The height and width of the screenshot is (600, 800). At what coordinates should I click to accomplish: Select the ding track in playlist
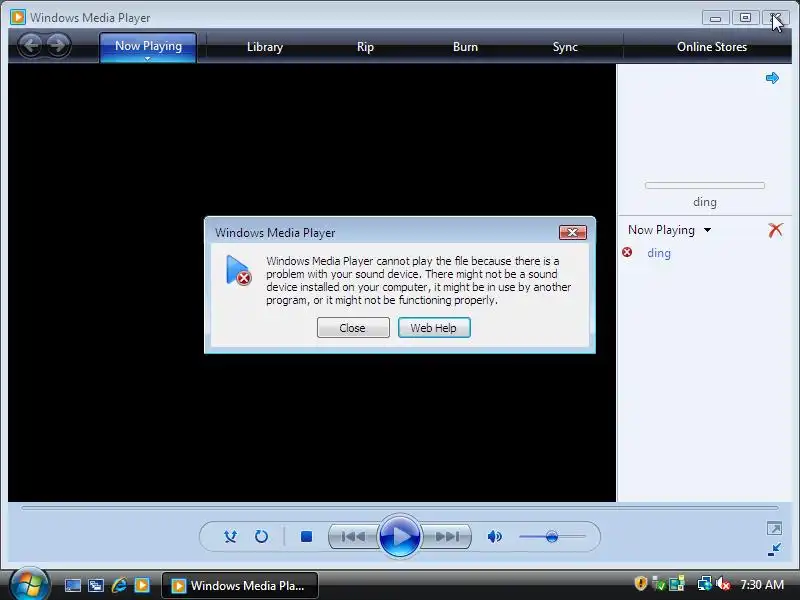coord(659,253)
